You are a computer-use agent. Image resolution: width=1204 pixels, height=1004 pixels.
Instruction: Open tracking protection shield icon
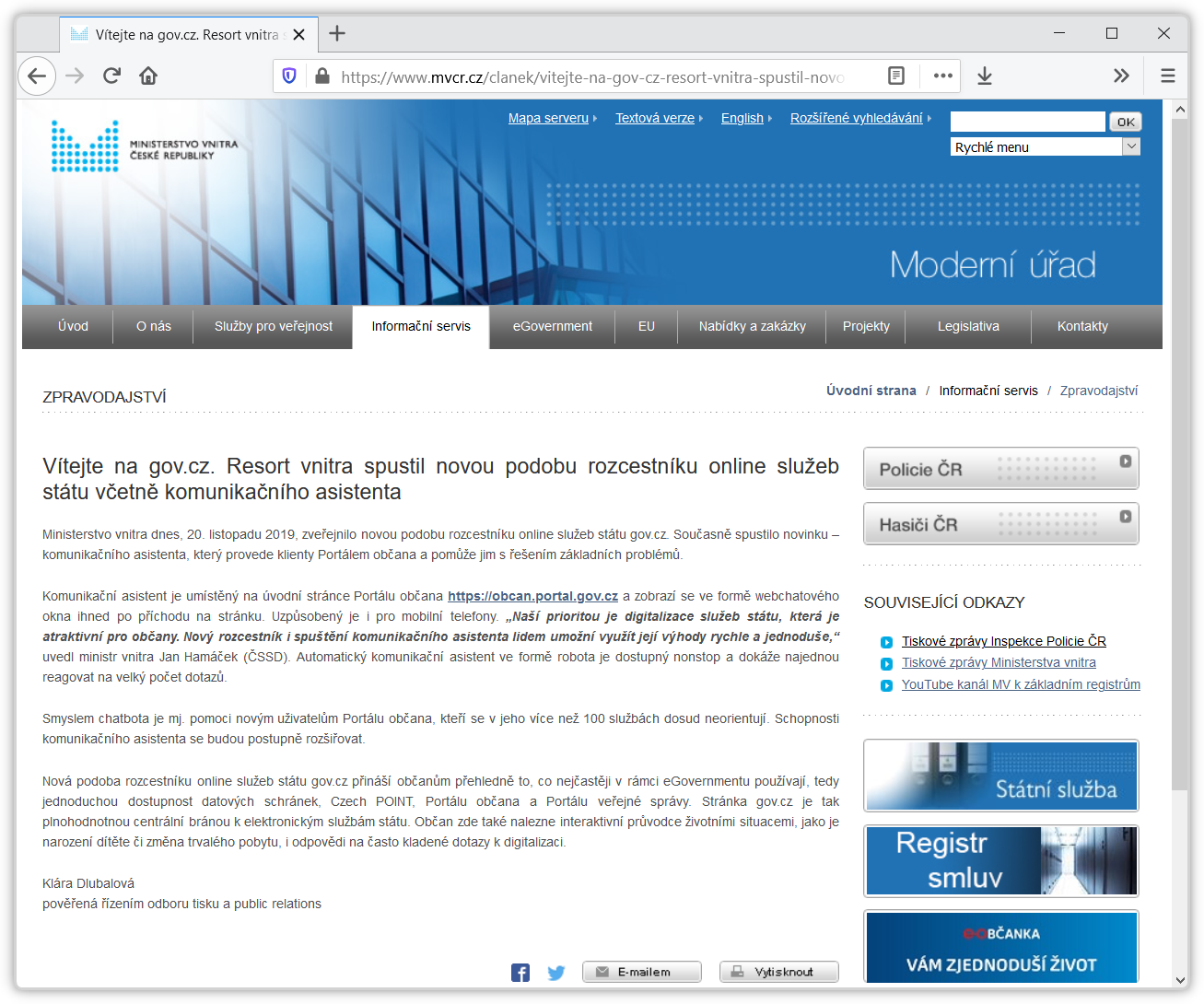pyautogui.click(x=289, y=76)
